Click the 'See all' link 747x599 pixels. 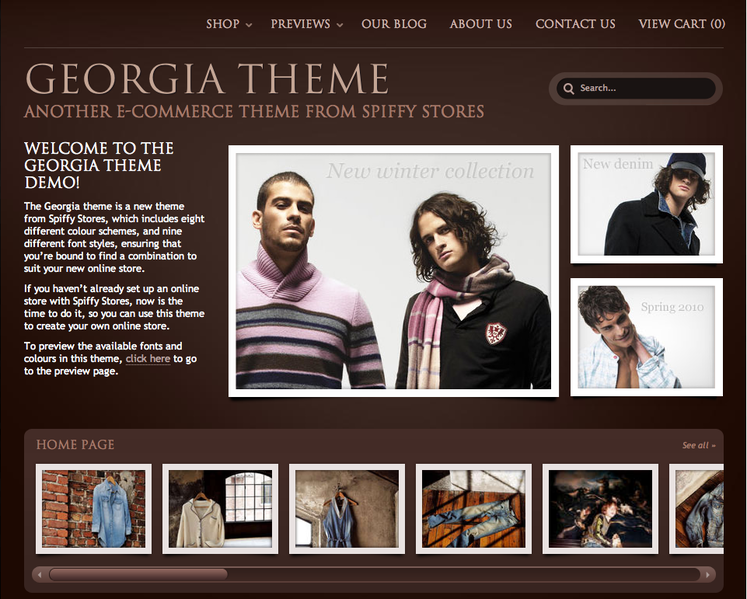pyautogui.click(x=699, y=445)
